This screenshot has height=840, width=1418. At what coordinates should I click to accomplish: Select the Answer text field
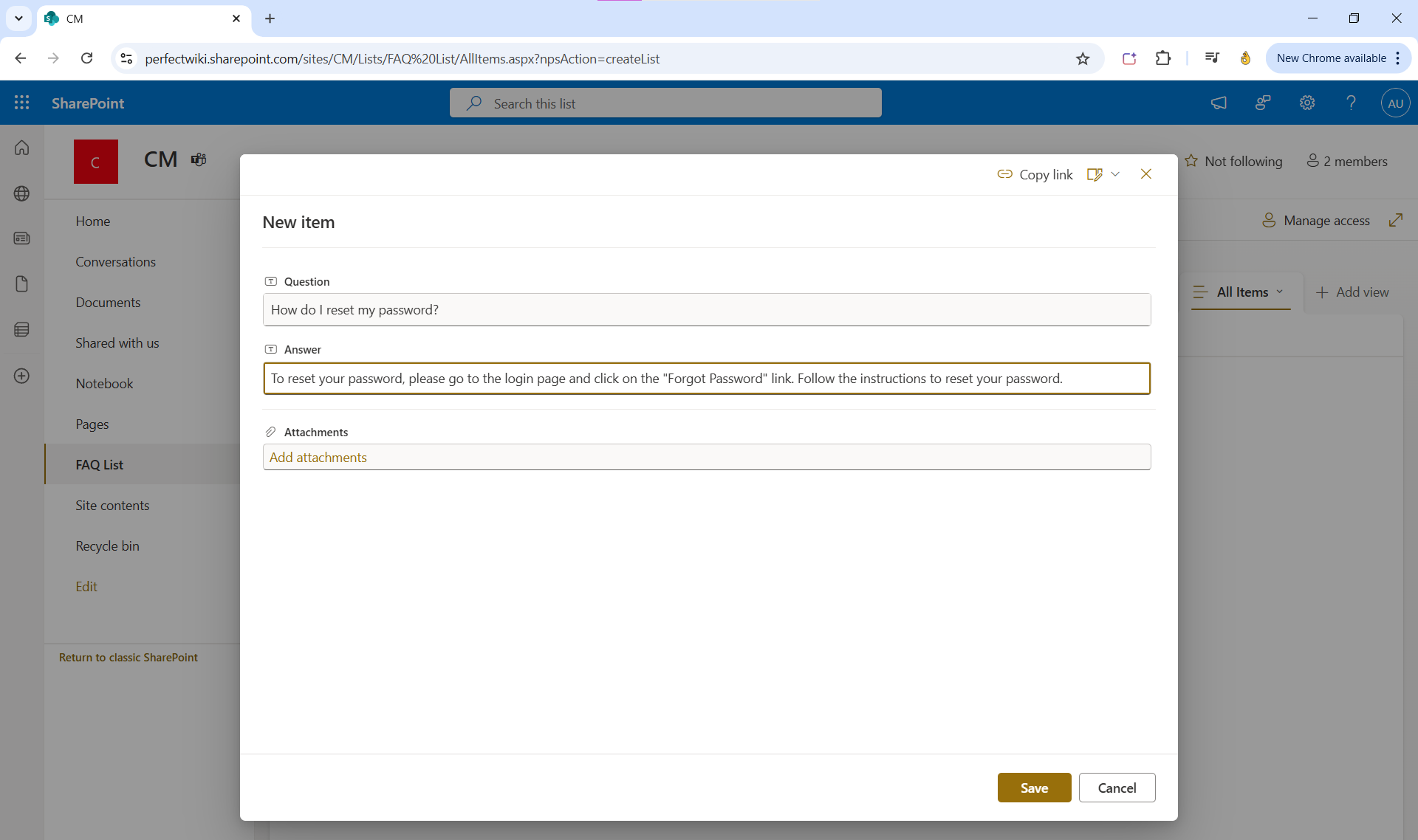point(706,378)
